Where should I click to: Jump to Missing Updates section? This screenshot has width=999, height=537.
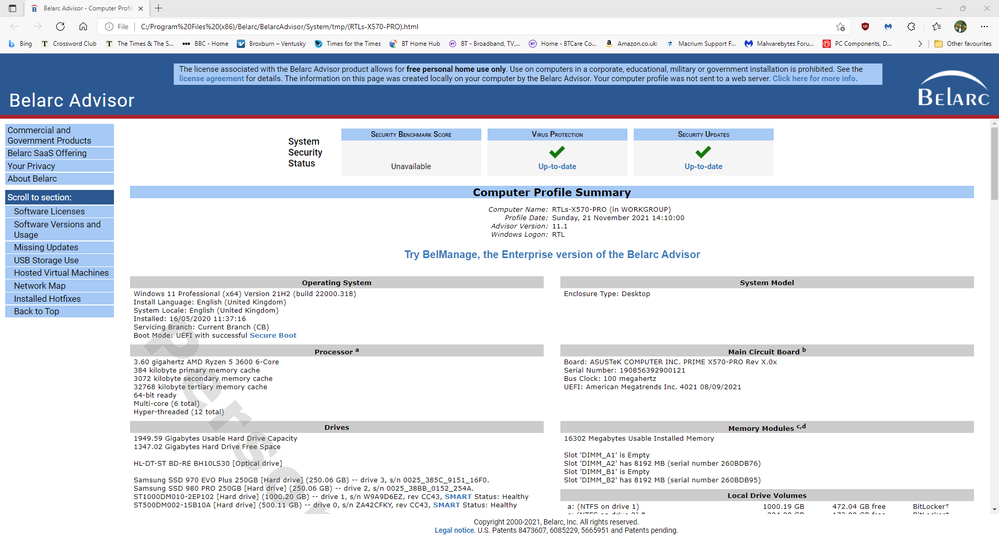(x=46, y=247)
